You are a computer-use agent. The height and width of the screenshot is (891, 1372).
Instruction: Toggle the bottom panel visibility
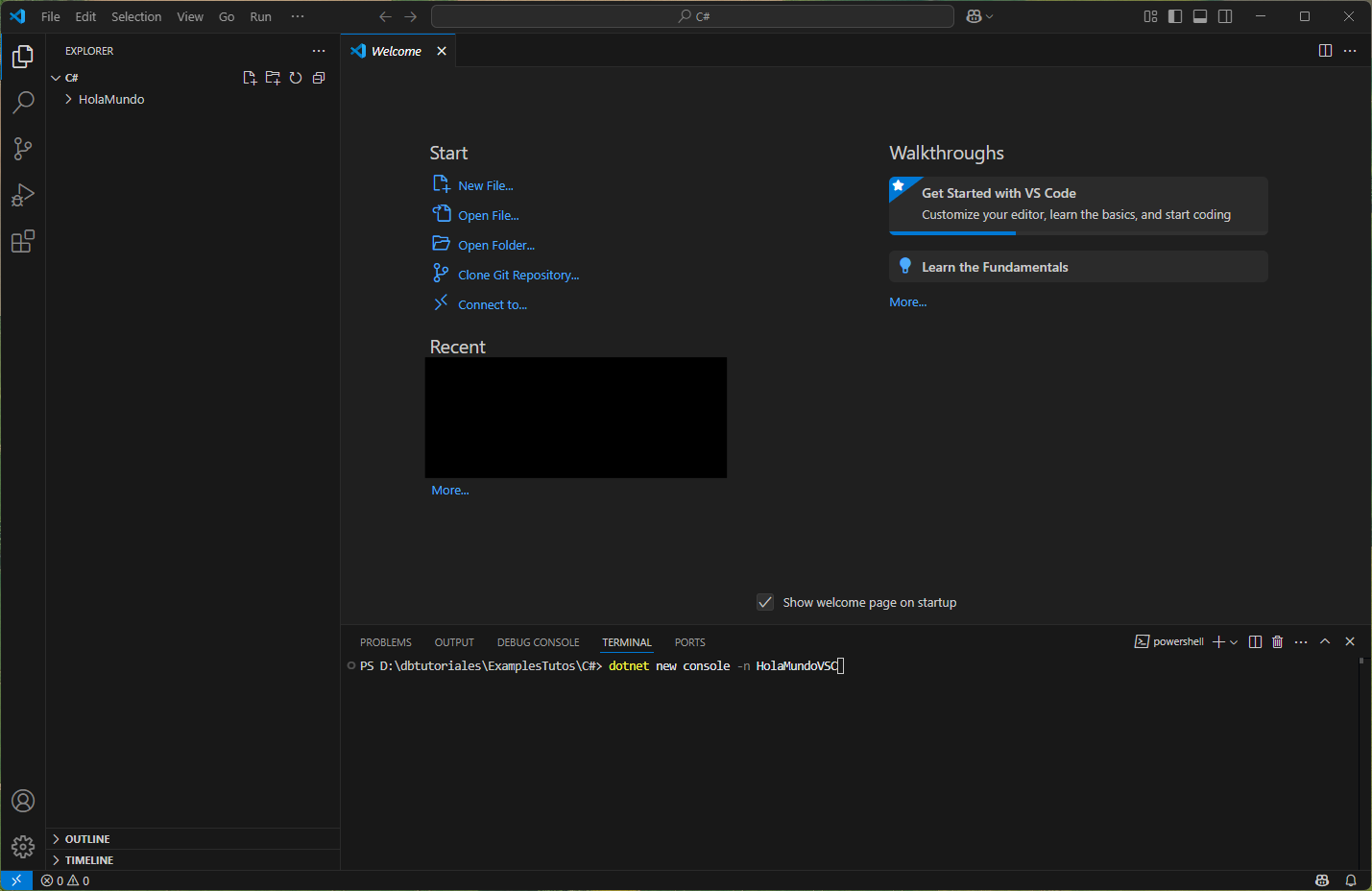pos(1200,16)
